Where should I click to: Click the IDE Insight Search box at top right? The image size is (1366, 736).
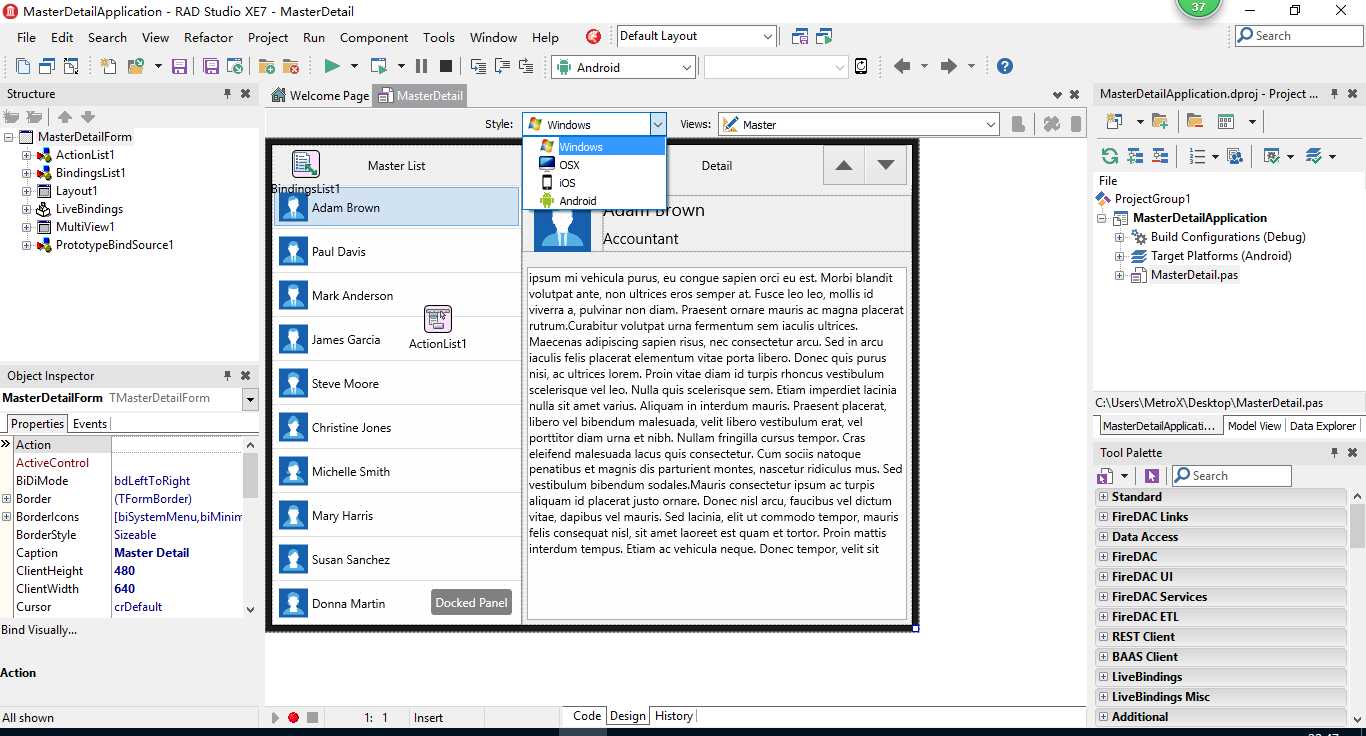click(x=1299, y=36)
